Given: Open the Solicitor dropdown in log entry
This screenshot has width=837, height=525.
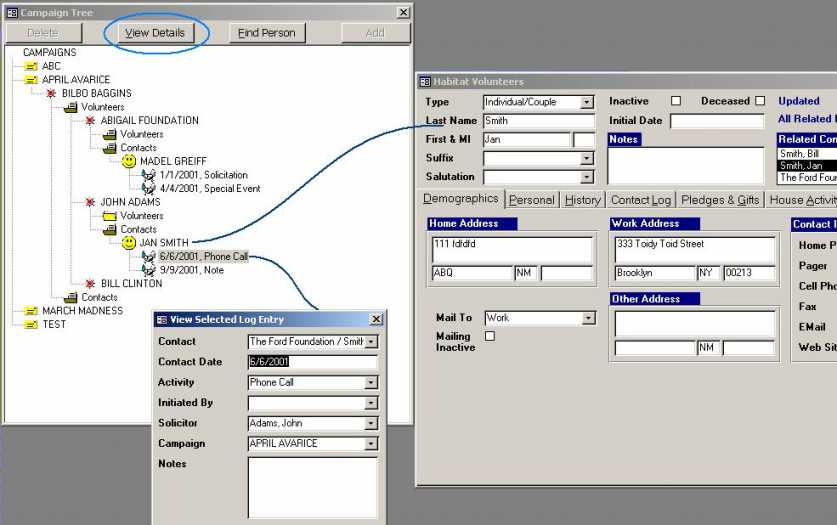Looking at the screenshot, I should click(x=371, y=423).
